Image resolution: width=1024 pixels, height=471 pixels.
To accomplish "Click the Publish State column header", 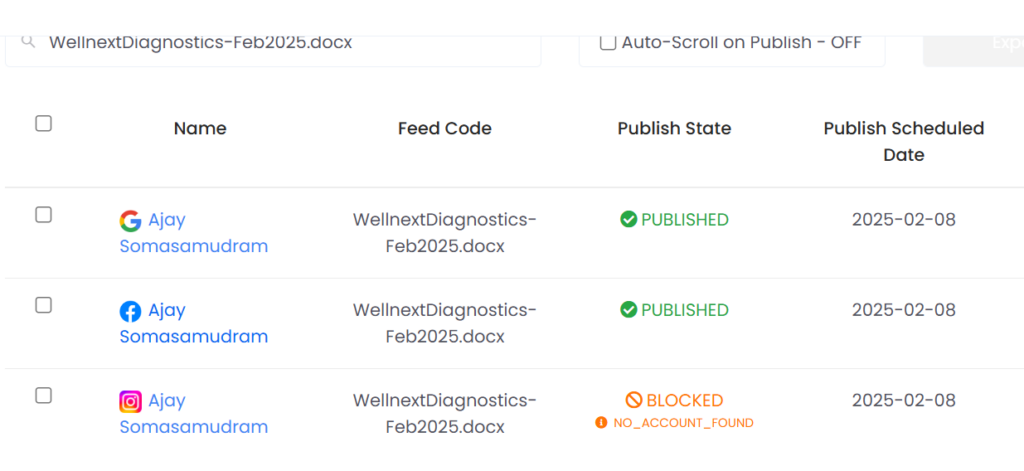I will (674, 128).
